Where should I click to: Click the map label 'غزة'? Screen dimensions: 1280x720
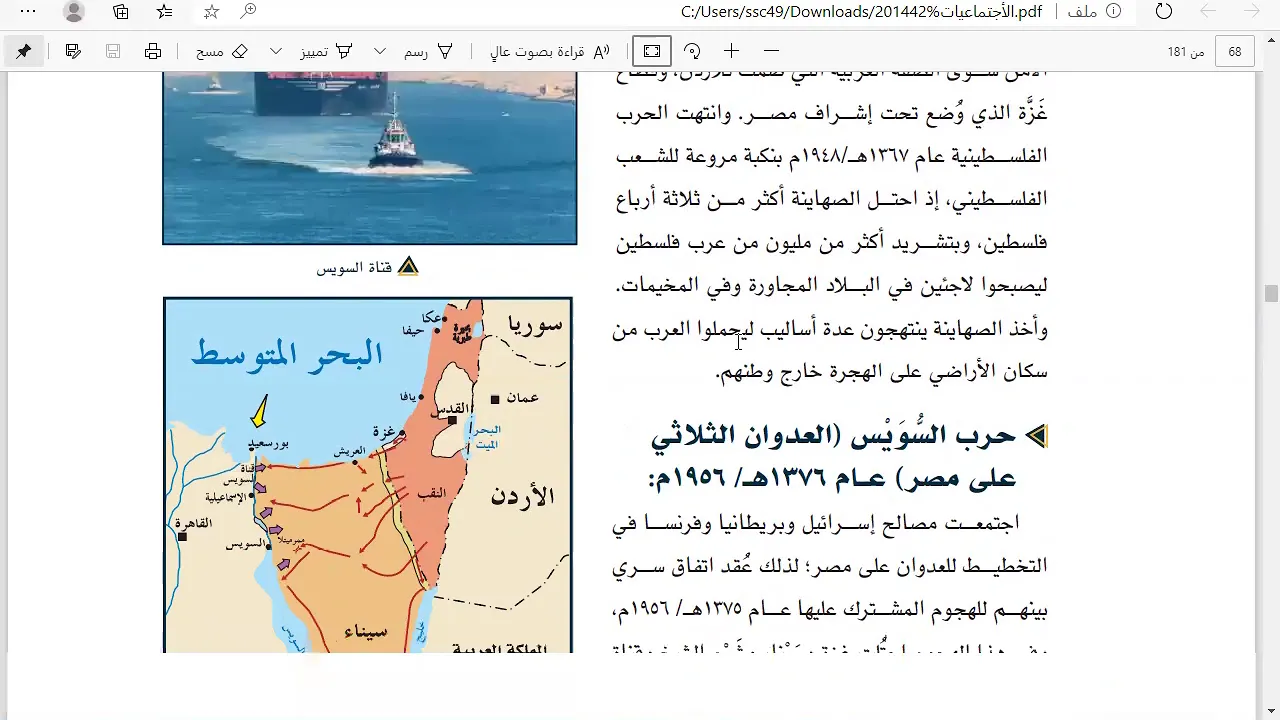[x=384, y=432]
